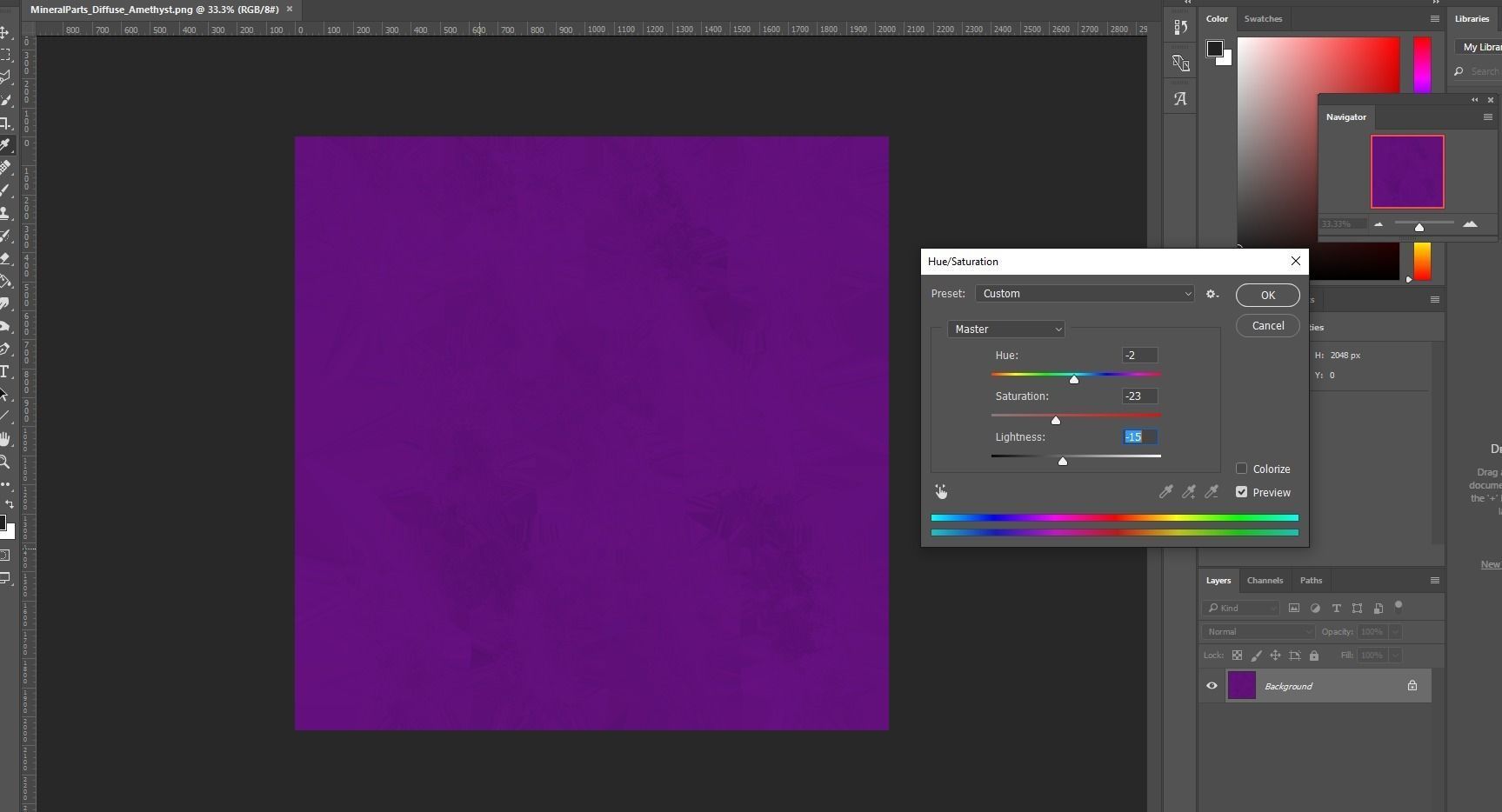Toggle lock all for layer

[x=1314, y=656]
